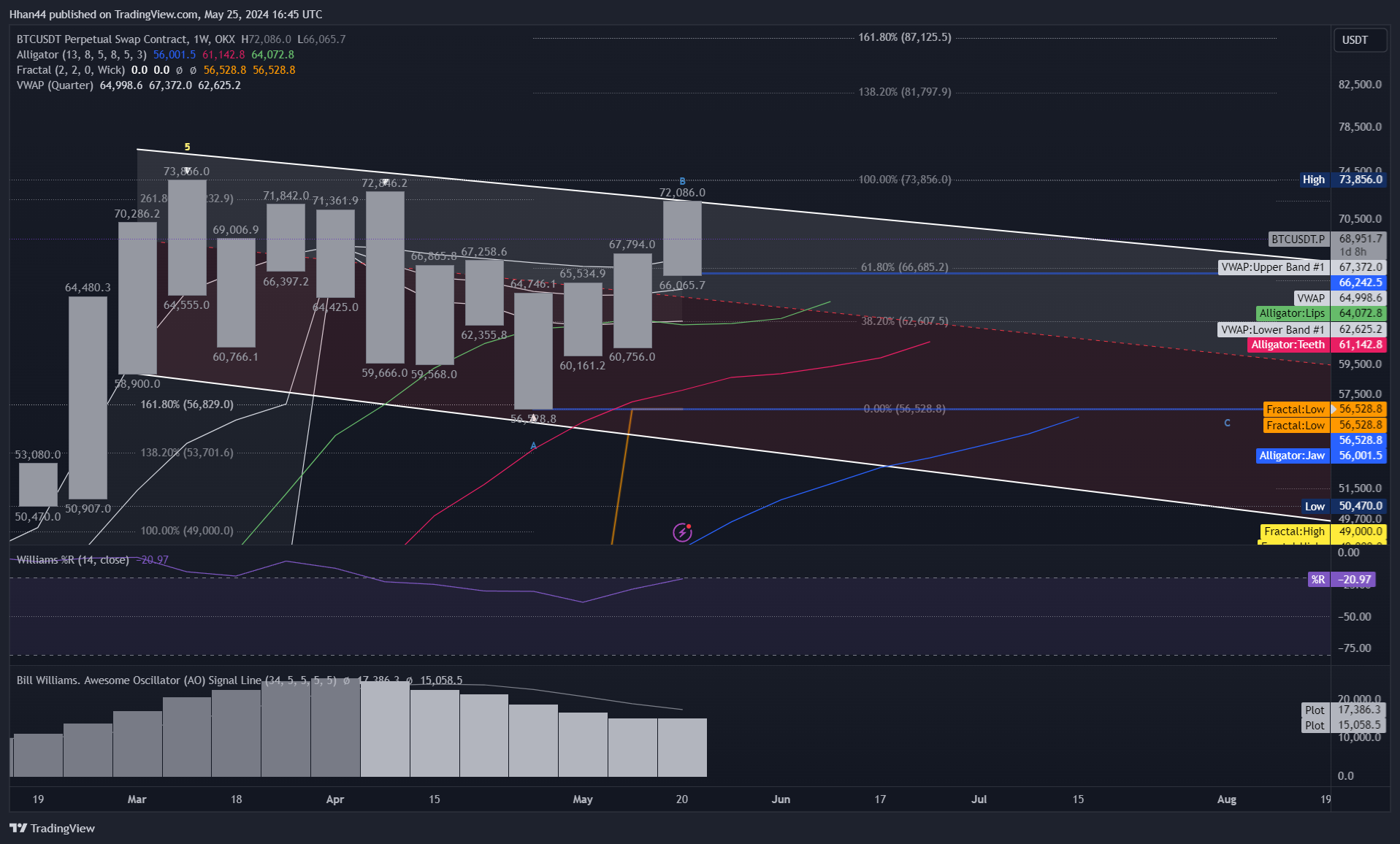Click the 59,500.0 price scale value

(1360, 364)
